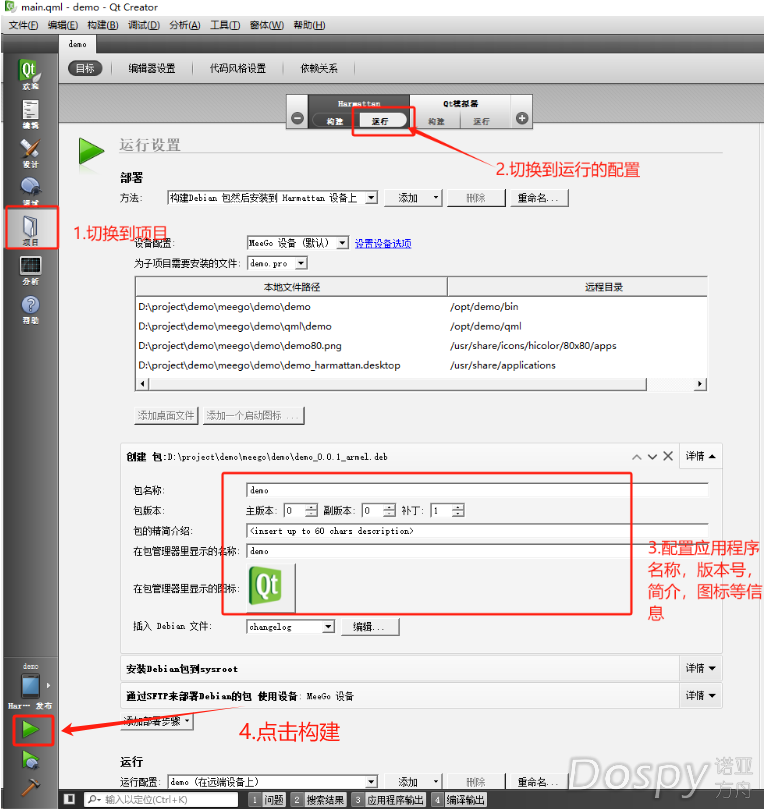Viewport: 765px width, 809px height.
Task: Click the locator search input
Action: pyautogui.click(x=161, y=799)
